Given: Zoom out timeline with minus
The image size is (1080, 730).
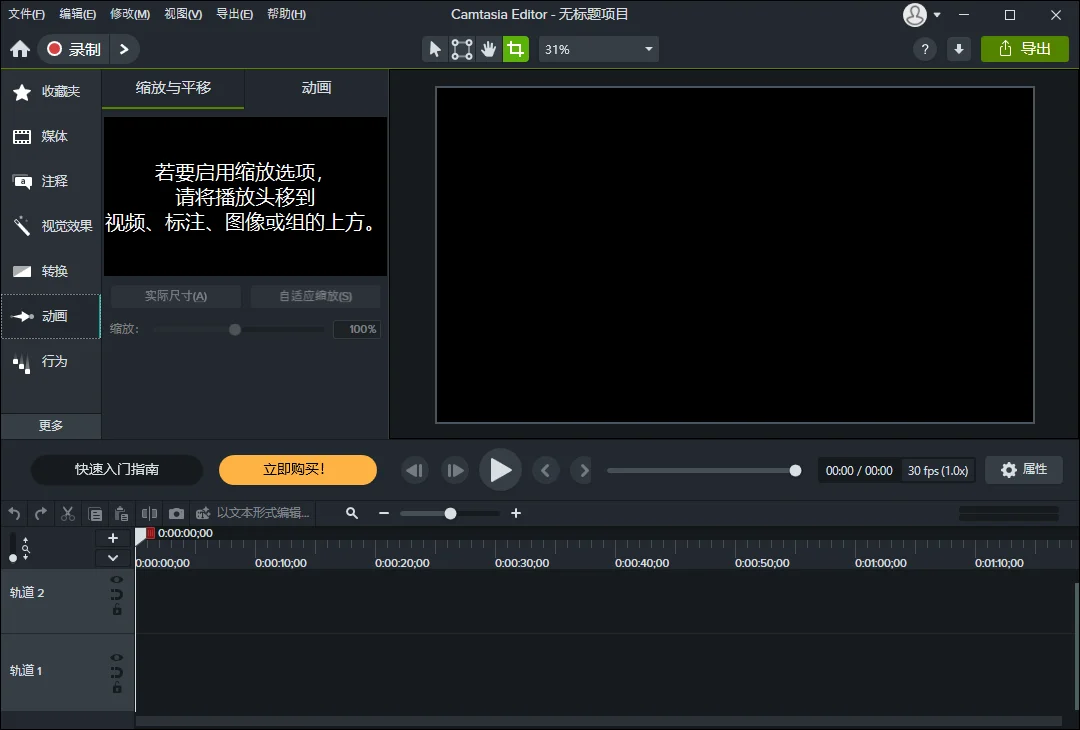Looking at the screenshot, I should (384, 513).
